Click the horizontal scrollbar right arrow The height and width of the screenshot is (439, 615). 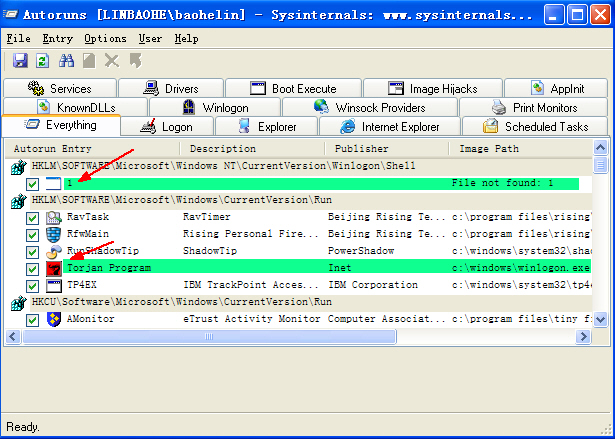[x=584, y=337]
